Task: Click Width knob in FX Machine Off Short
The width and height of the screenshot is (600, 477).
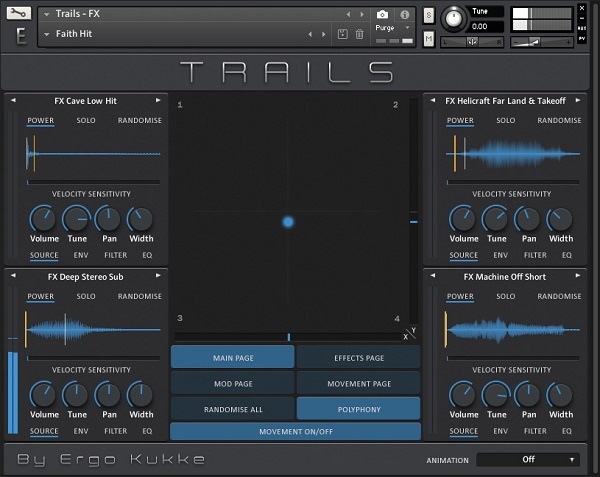Action: [x=560, y=395]
